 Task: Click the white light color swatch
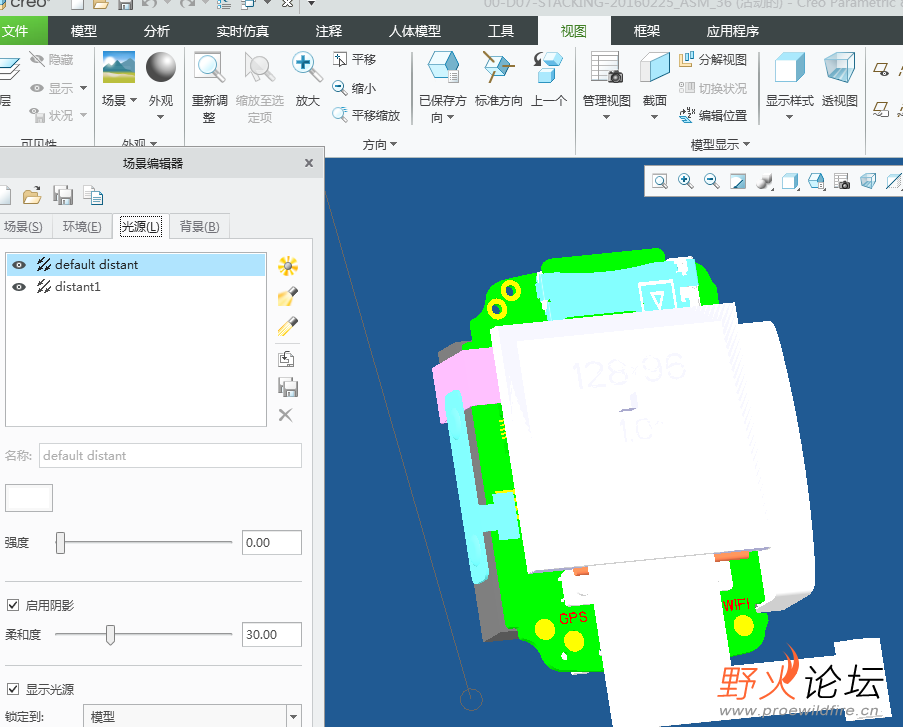[x=29, y=497]
